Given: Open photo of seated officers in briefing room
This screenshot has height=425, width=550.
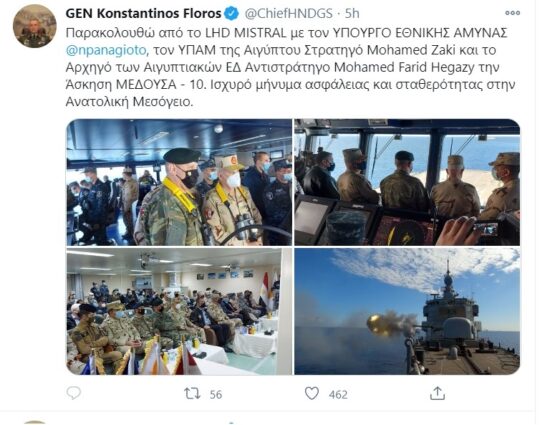Looking at the screenshot, I should coord(179,311).
